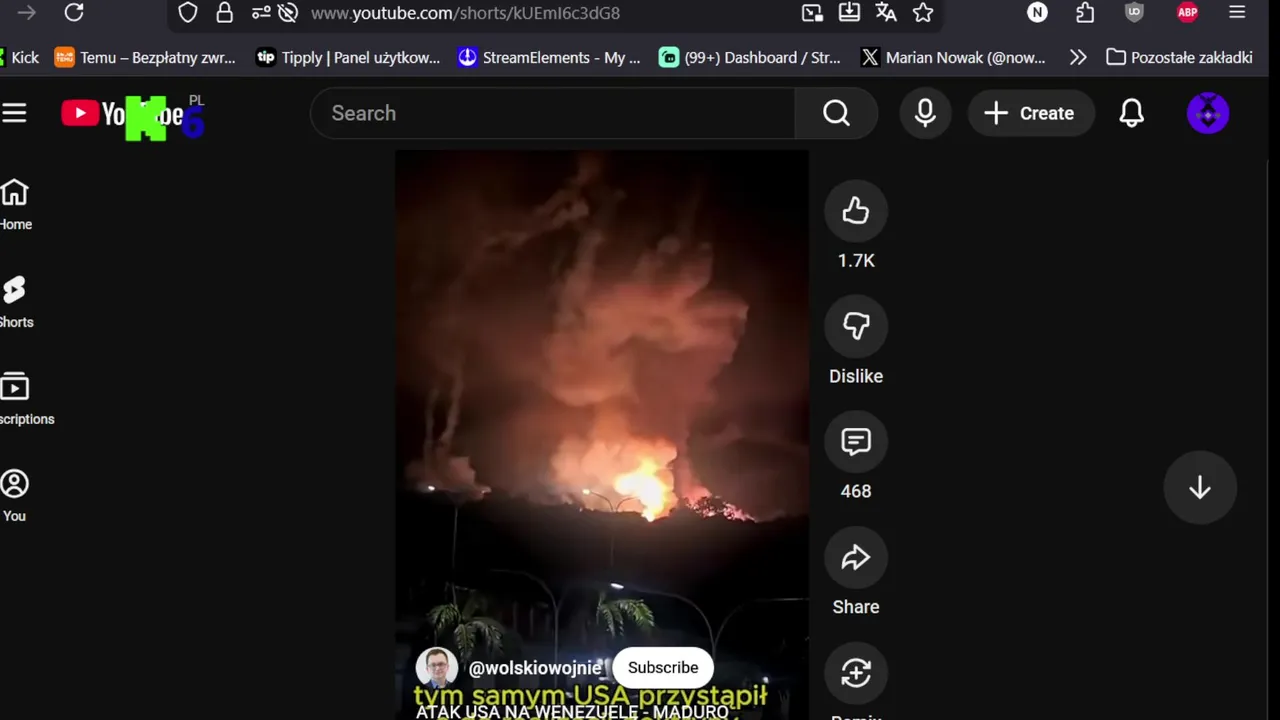The width and height of the screenshot is (1280, 720).
Task: Open the YouTube guide hamburger menu
Action: coord(14,113)
